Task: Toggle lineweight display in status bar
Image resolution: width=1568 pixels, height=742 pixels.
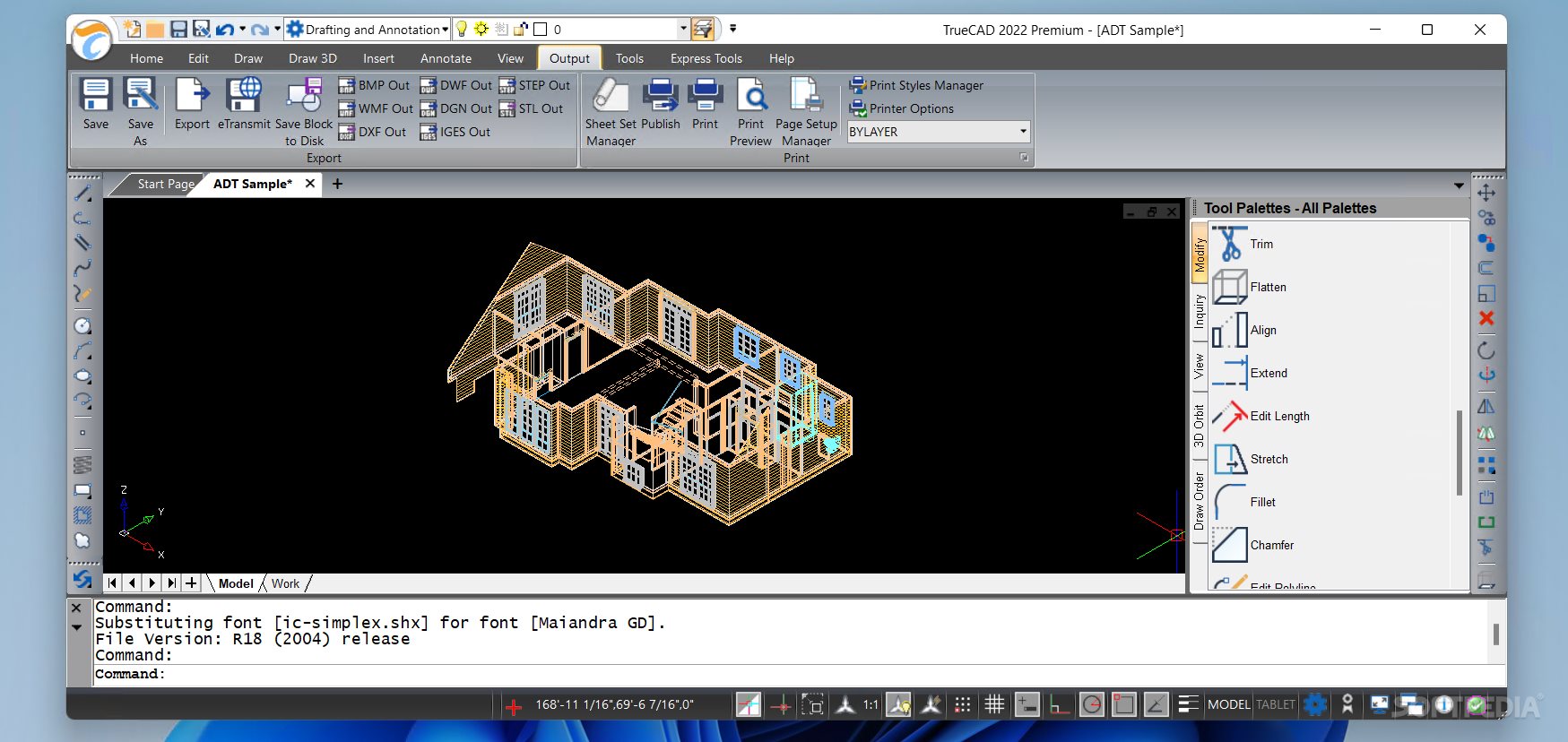Action: point(1188,704)
